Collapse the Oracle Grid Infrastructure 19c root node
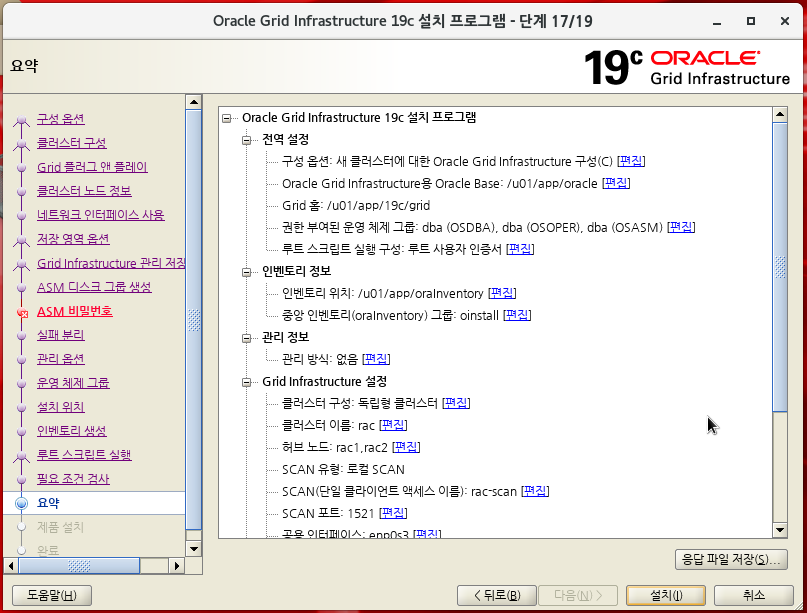 click(x=226, y=118)
